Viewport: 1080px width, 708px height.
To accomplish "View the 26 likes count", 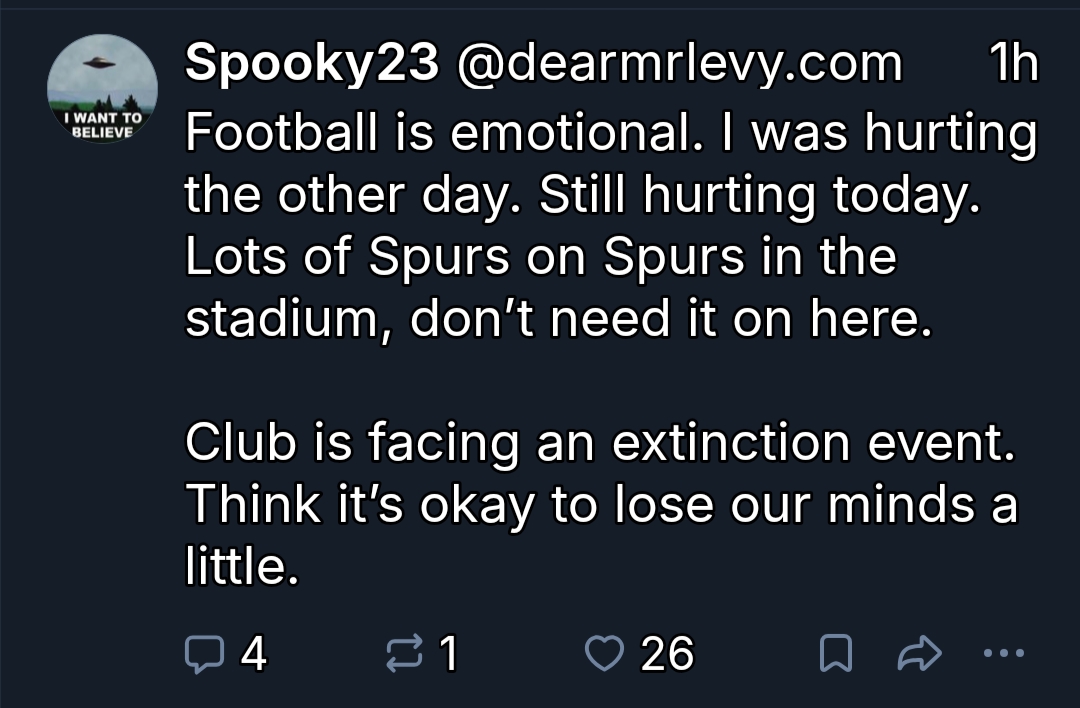I will [667, 654].
